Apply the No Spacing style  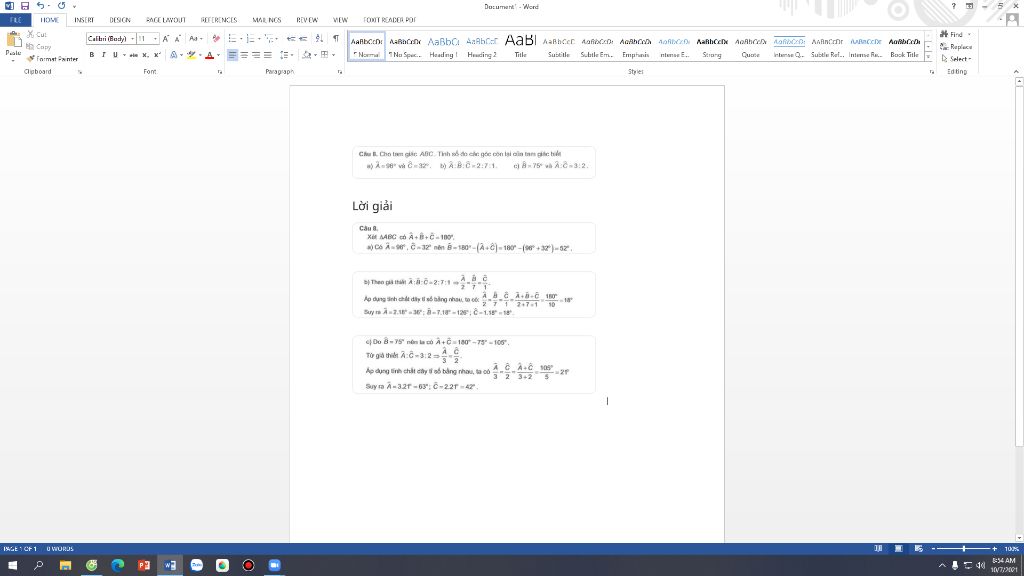(405, 46)
